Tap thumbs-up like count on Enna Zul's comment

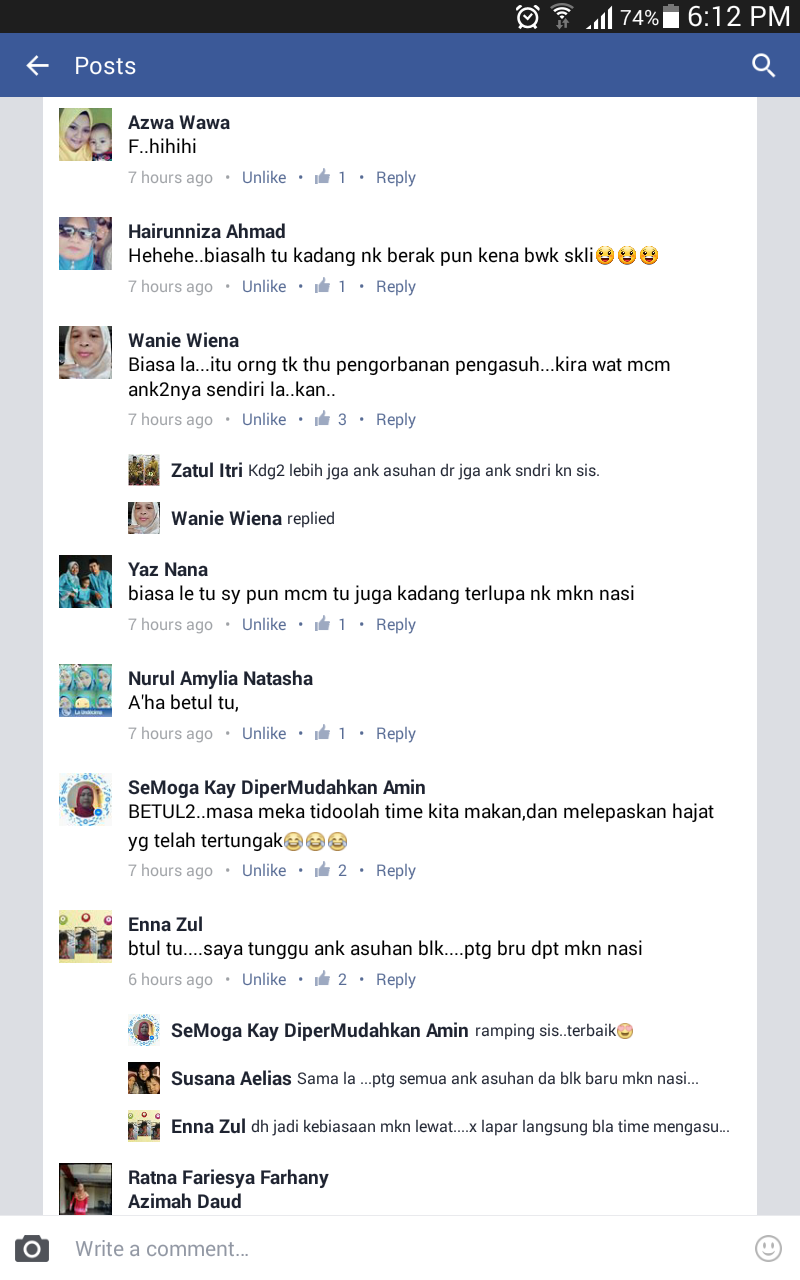[x=331, y=980]
